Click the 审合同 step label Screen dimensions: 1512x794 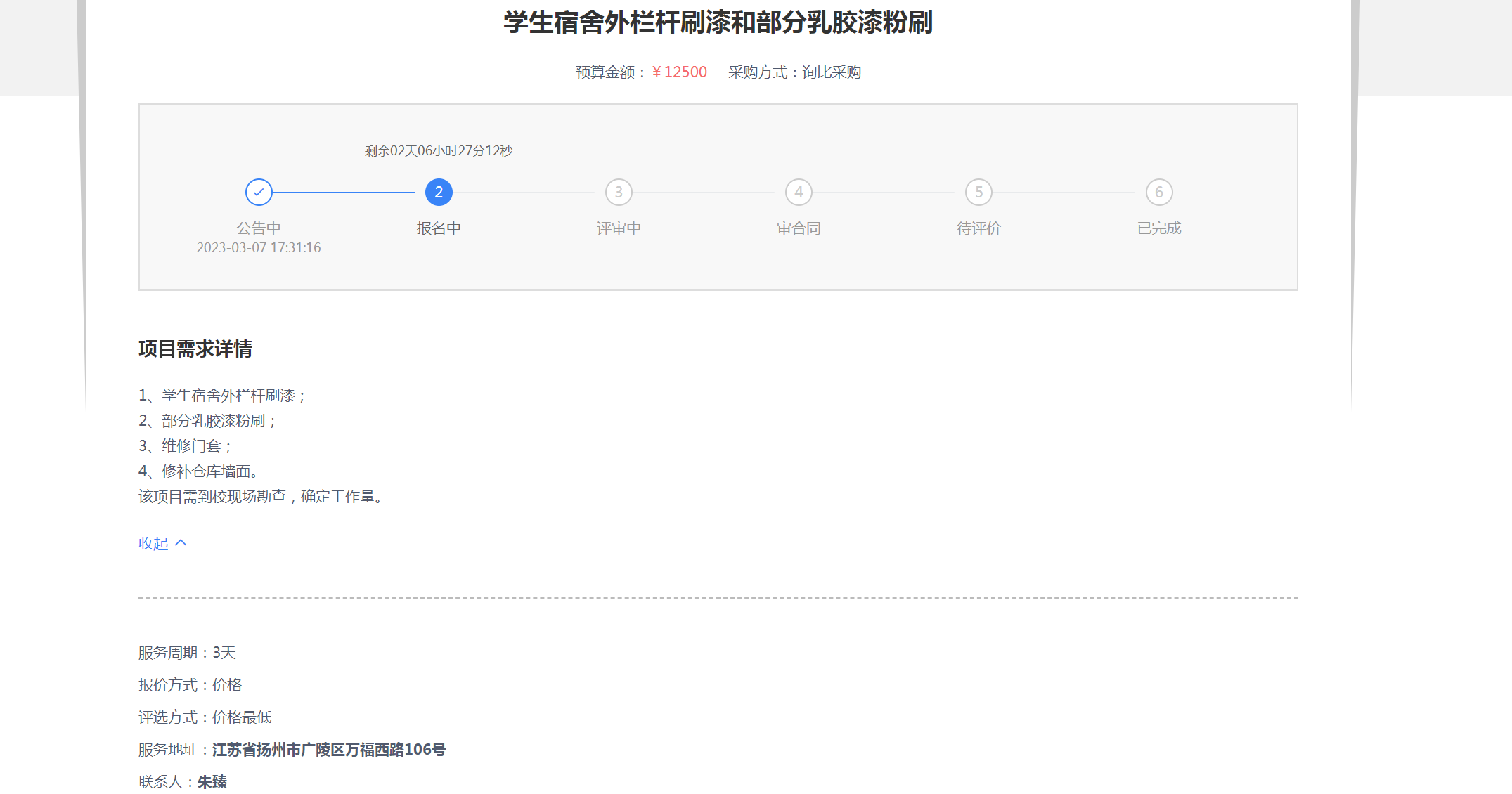tap(799, 228)
